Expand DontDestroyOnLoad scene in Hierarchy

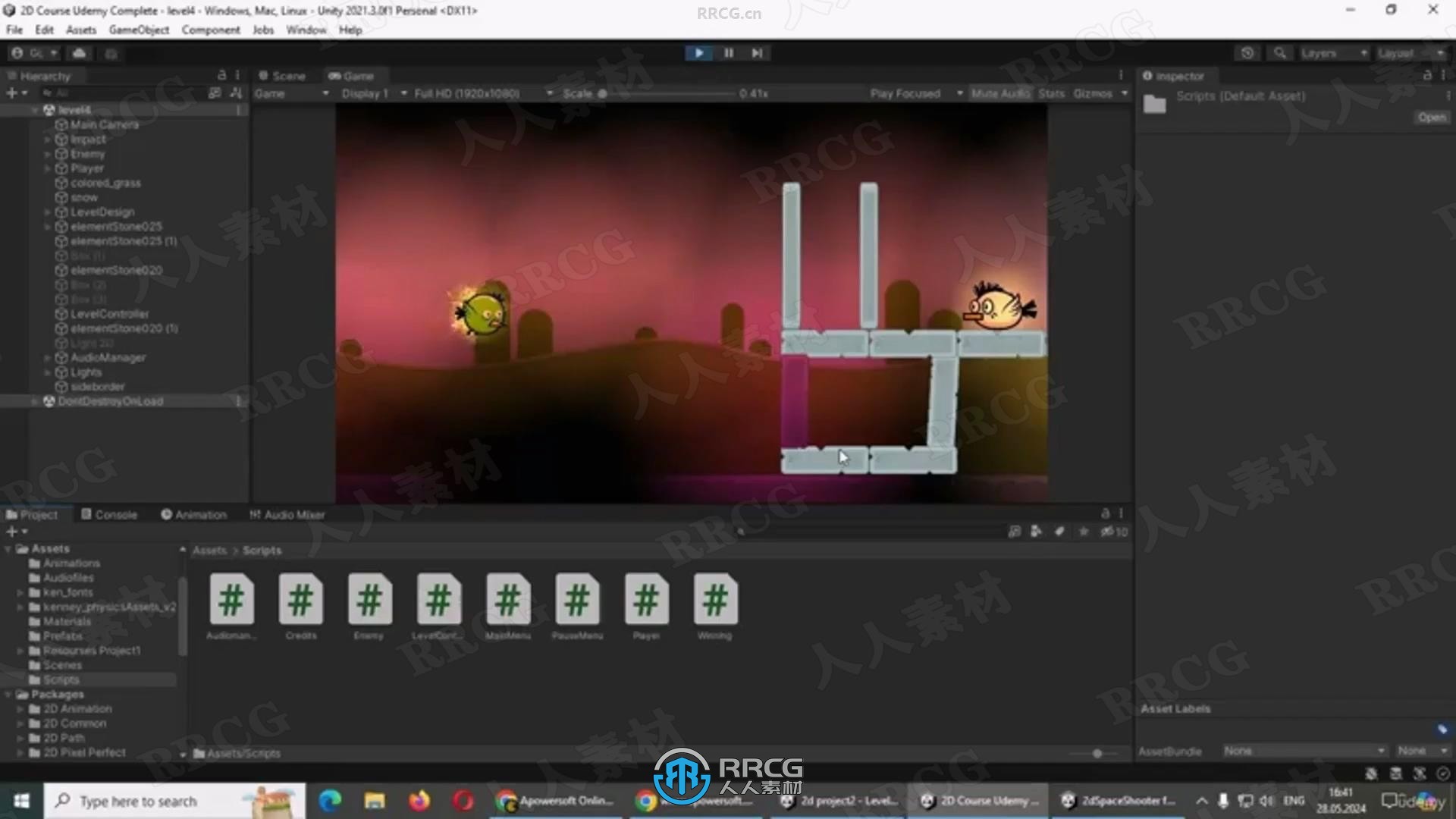[x=36, y=401]
